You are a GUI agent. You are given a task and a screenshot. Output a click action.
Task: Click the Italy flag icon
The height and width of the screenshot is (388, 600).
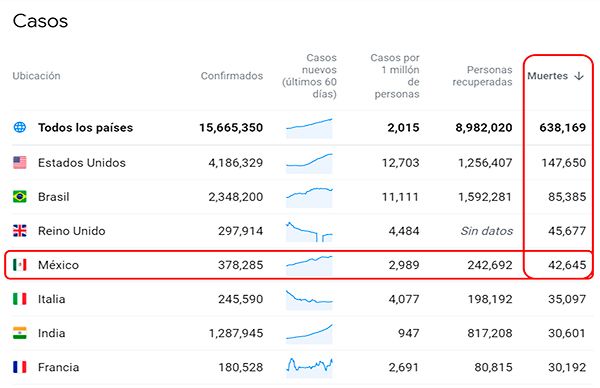point(20,299)
